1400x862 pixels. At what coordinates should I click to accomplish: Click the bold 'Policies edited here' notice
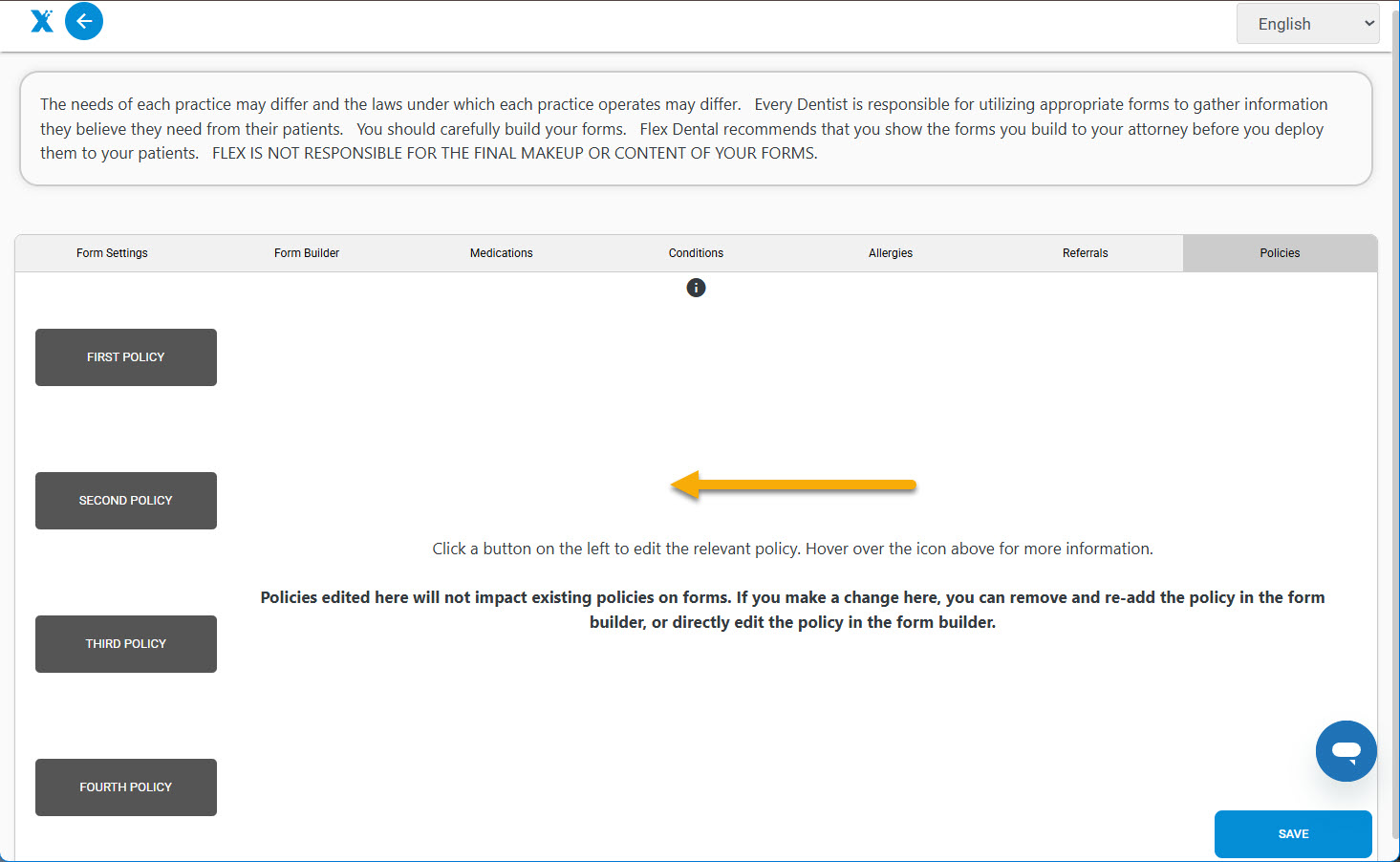coord(792,610)
